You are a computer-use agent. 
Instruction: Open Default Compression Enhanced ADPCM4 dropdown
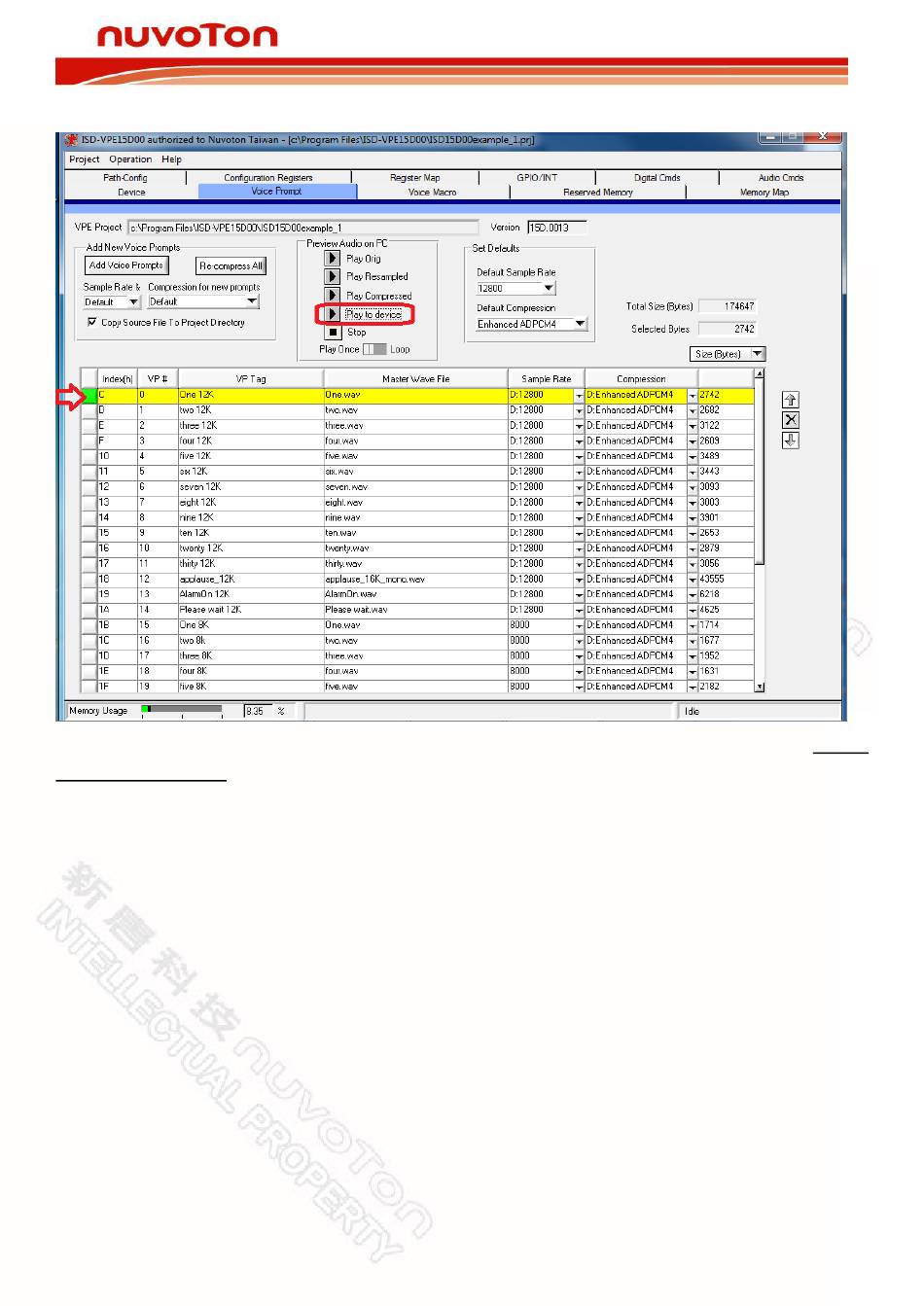coord(581,324)
